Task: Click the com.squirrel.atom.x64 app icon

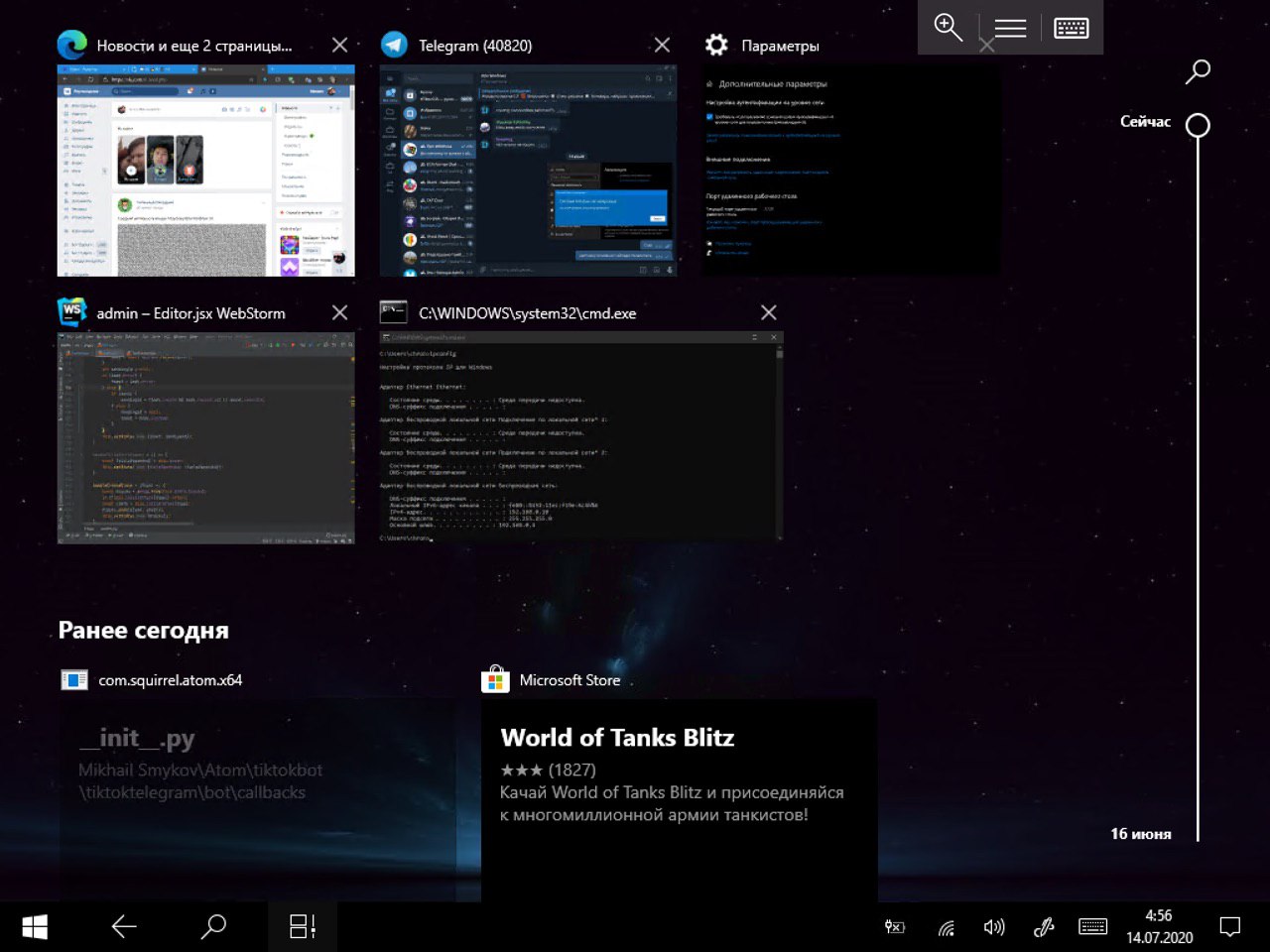Action: tap(74, 680)
